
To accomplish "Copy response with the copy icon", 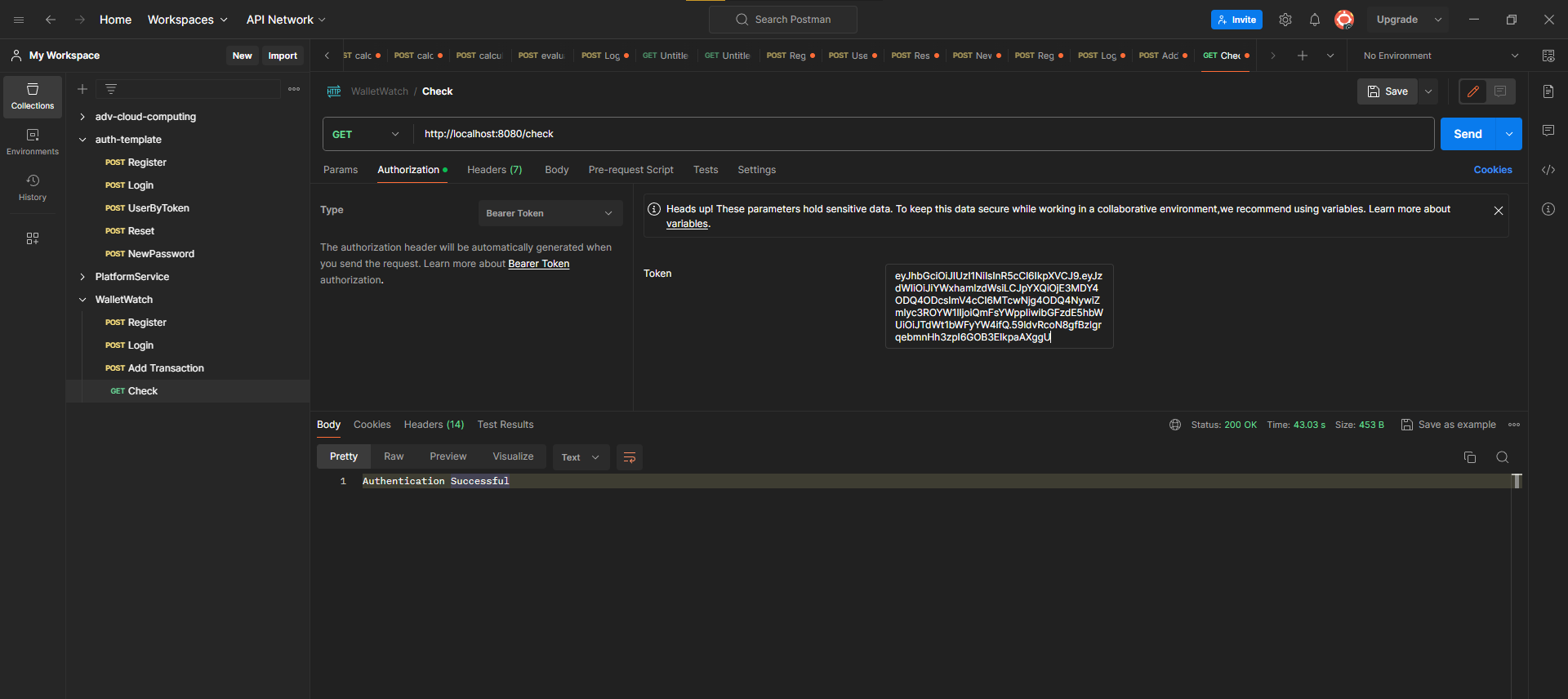I will pos(1470,457).
